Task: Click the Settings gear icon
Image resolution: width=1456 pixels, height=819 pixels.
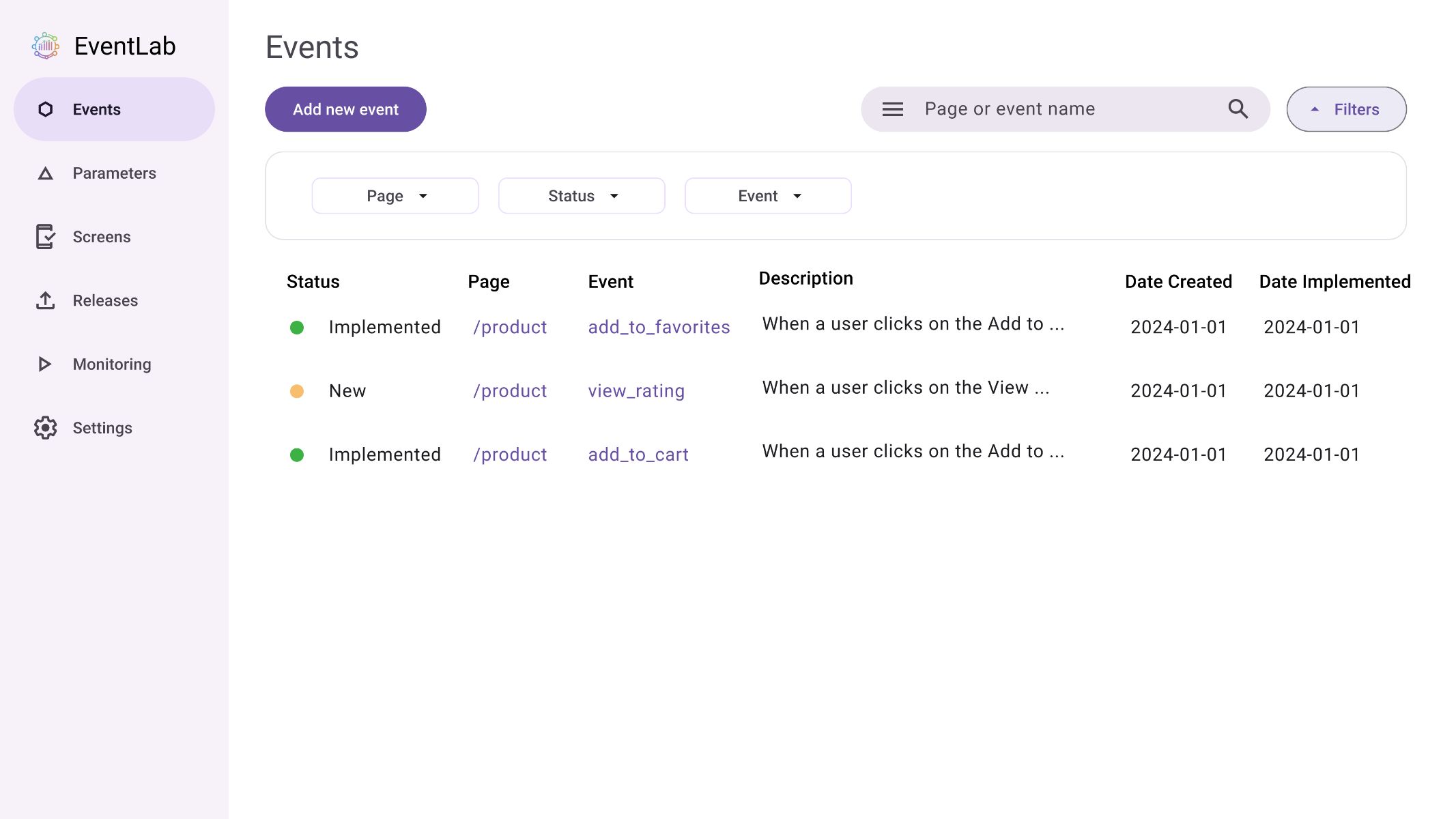Action: [42, 427]
